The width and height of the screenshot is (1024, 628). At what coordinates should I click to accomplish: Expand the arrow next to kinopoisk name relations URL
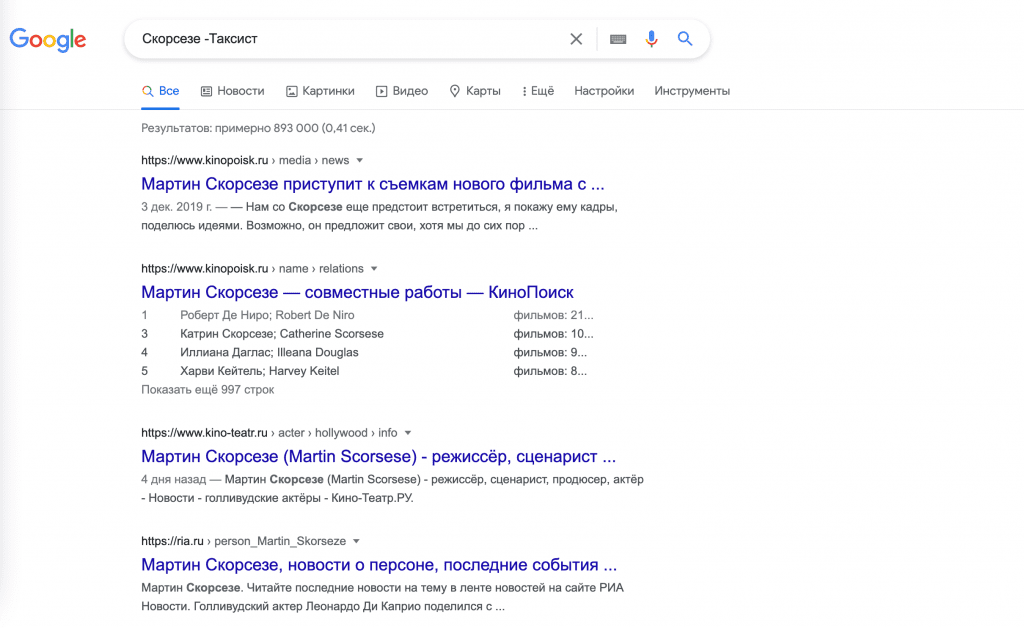pos(374,269)
